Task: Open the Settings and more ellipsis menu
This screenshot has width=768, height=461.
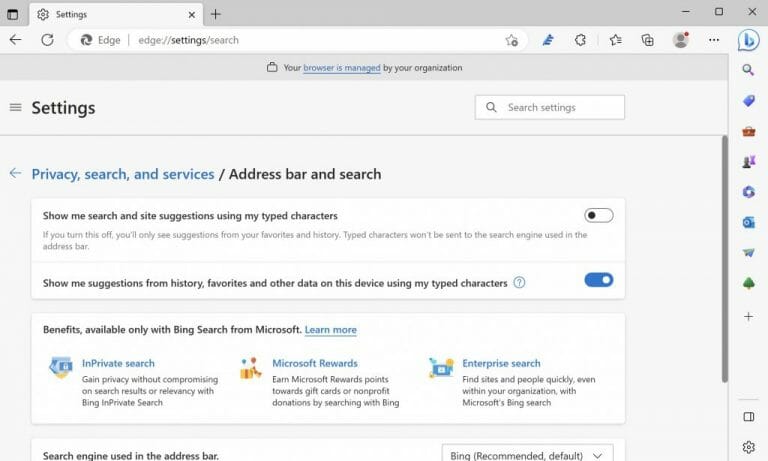Action: pos(714,40)
